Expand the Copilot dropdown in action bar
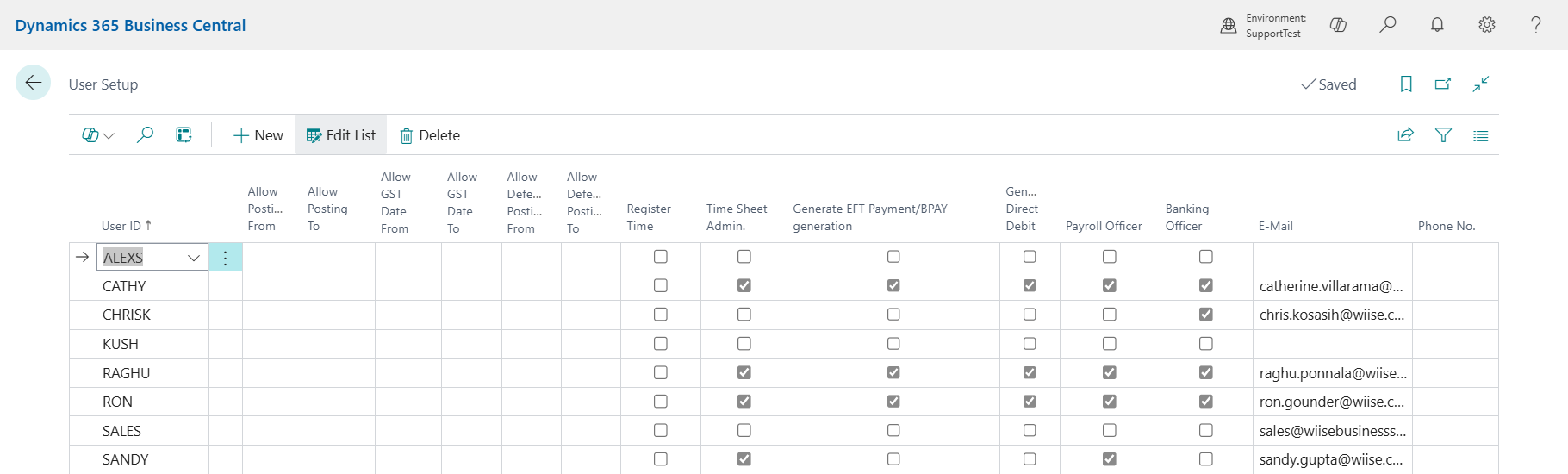 tap(98, 135)
